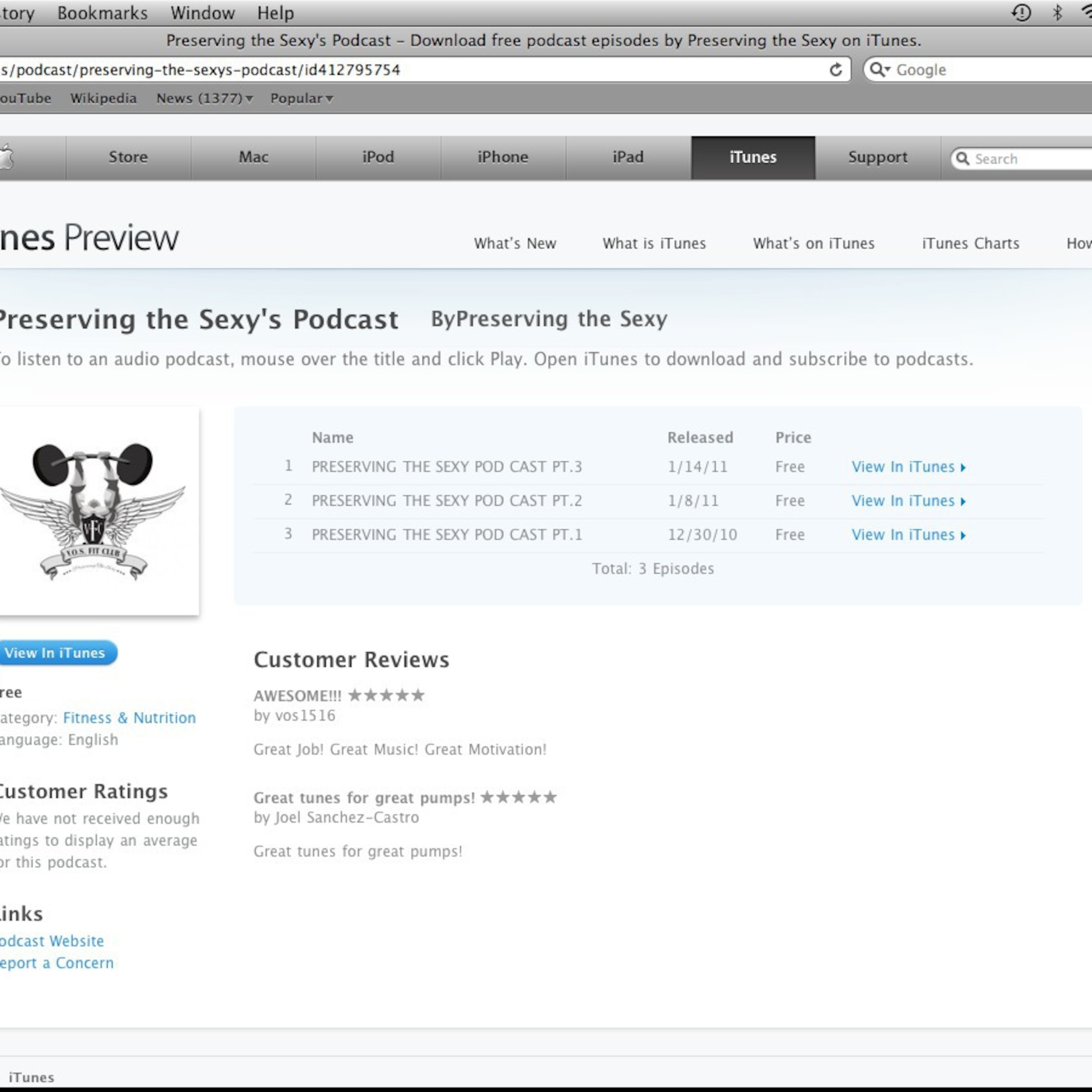
Task: Go to the Mac tab
Action: click(x=253, y=157)
